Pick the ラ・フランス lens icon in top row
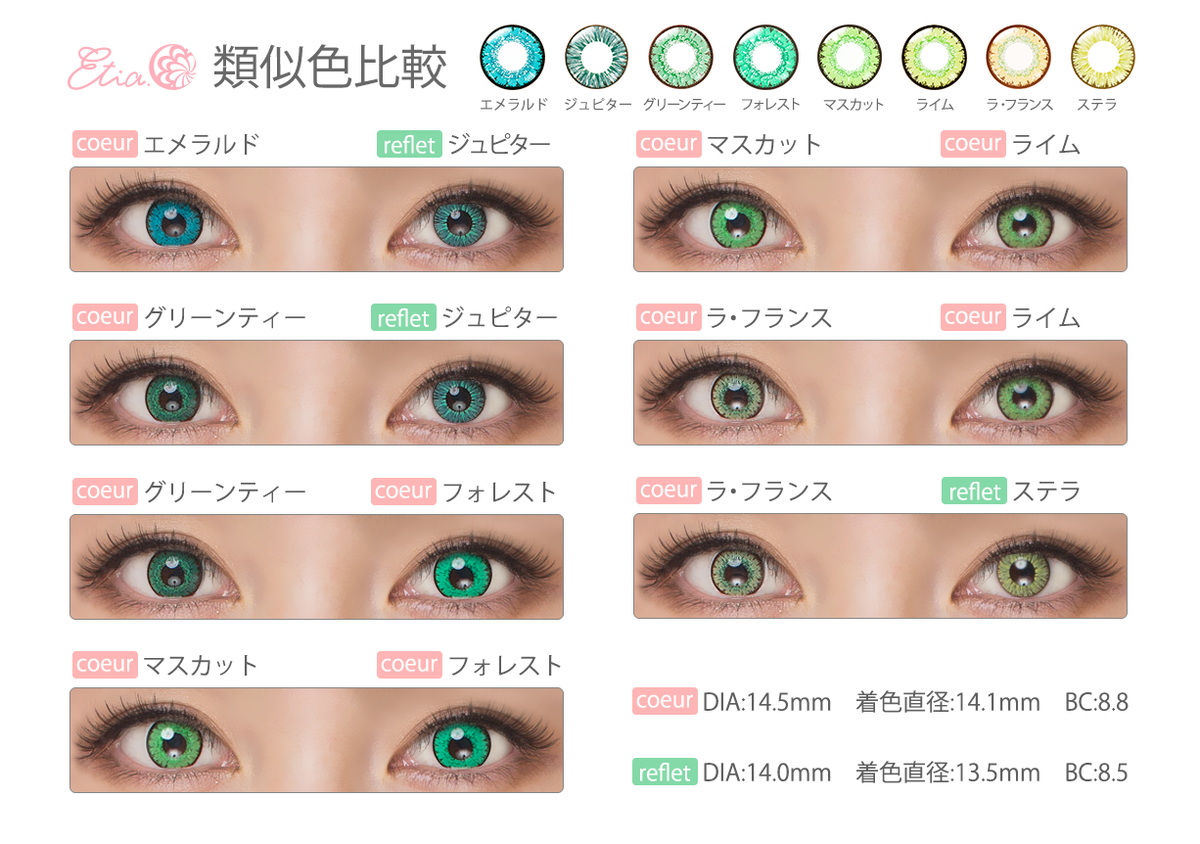This screenshot has width=1200, height=844. 1019,57
